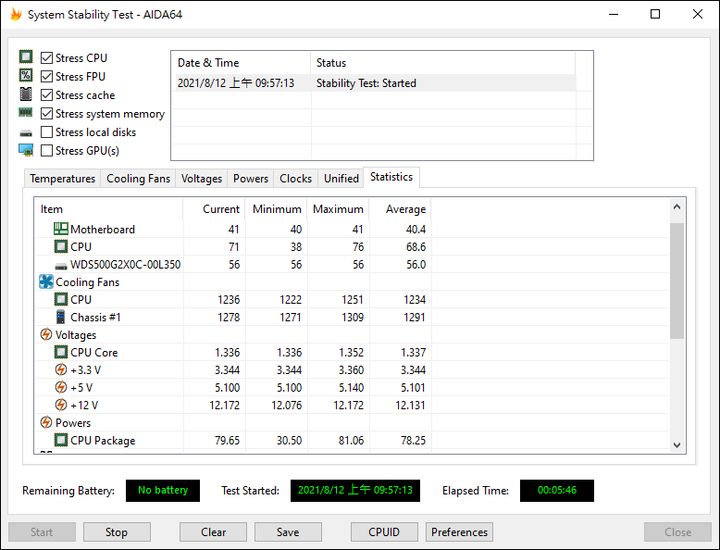
Task: Click the disk drive icon beside Stress local disks
Action: (26, 134)
